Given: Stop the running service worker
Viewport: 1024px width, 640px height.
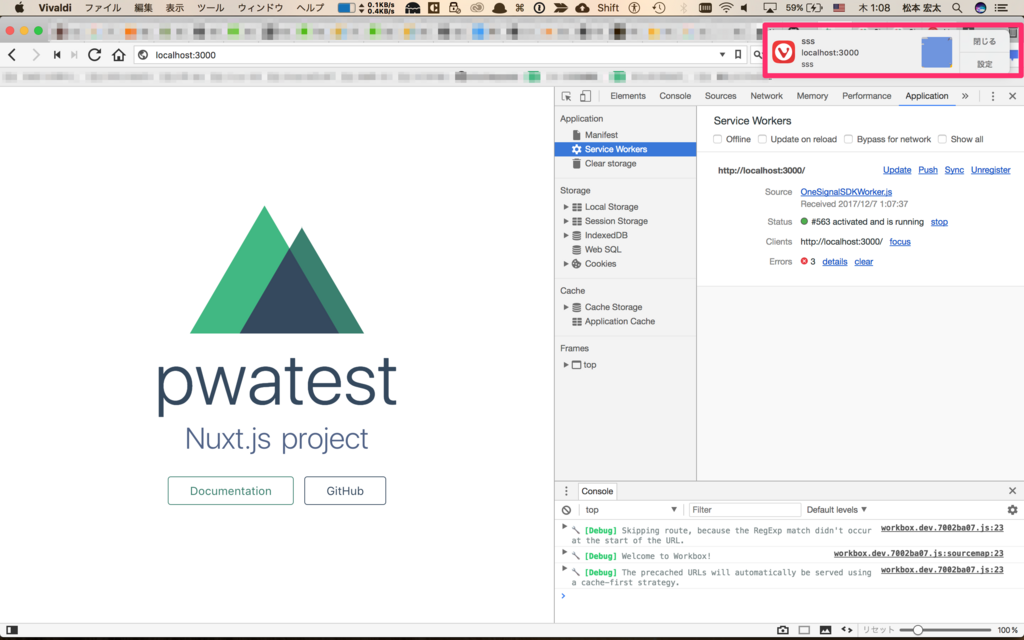Looking at the screenshot, I should point(939,222).
